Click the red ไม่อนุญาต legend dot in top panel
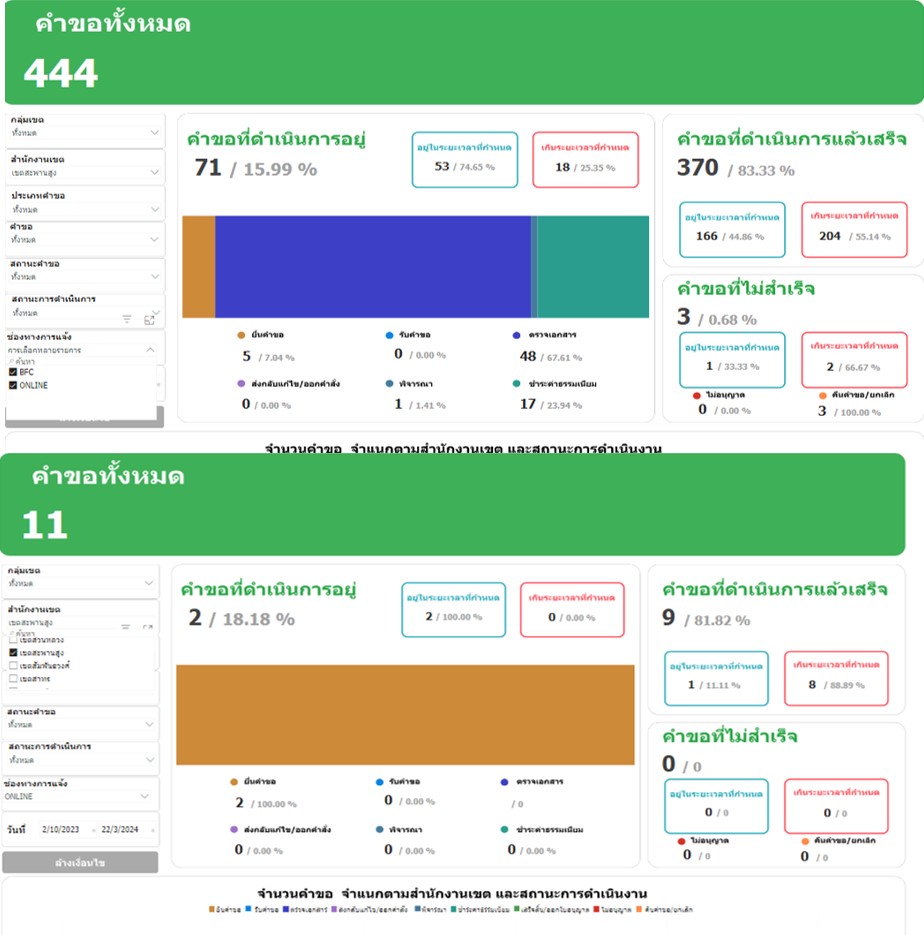The height and width of the screenshot is (935, 924). pyautogui.click(x=696, y=395)
